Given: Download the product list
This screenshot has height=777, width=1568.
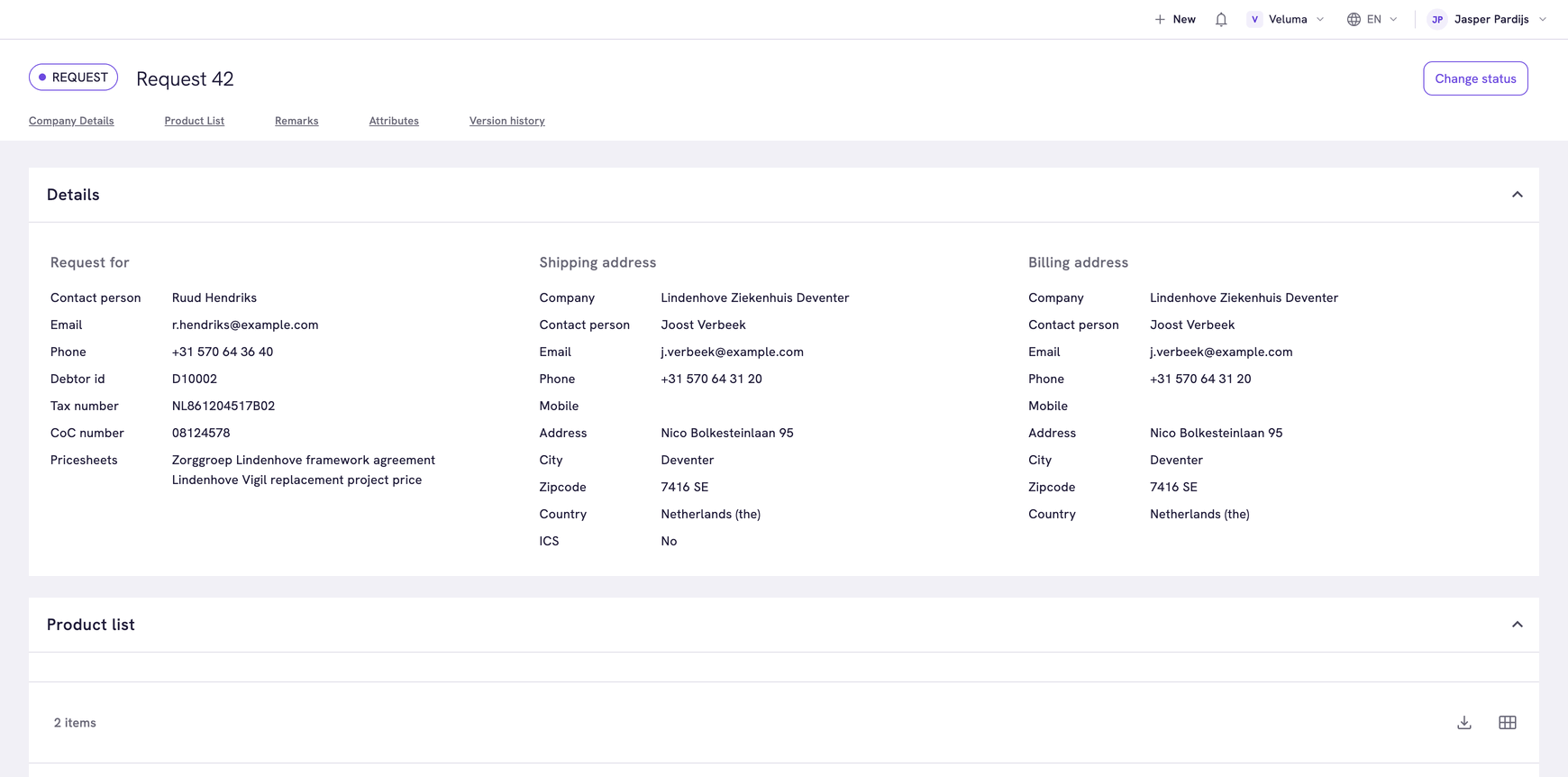Looking at the screenshot, I should [x=1464, y=723].
